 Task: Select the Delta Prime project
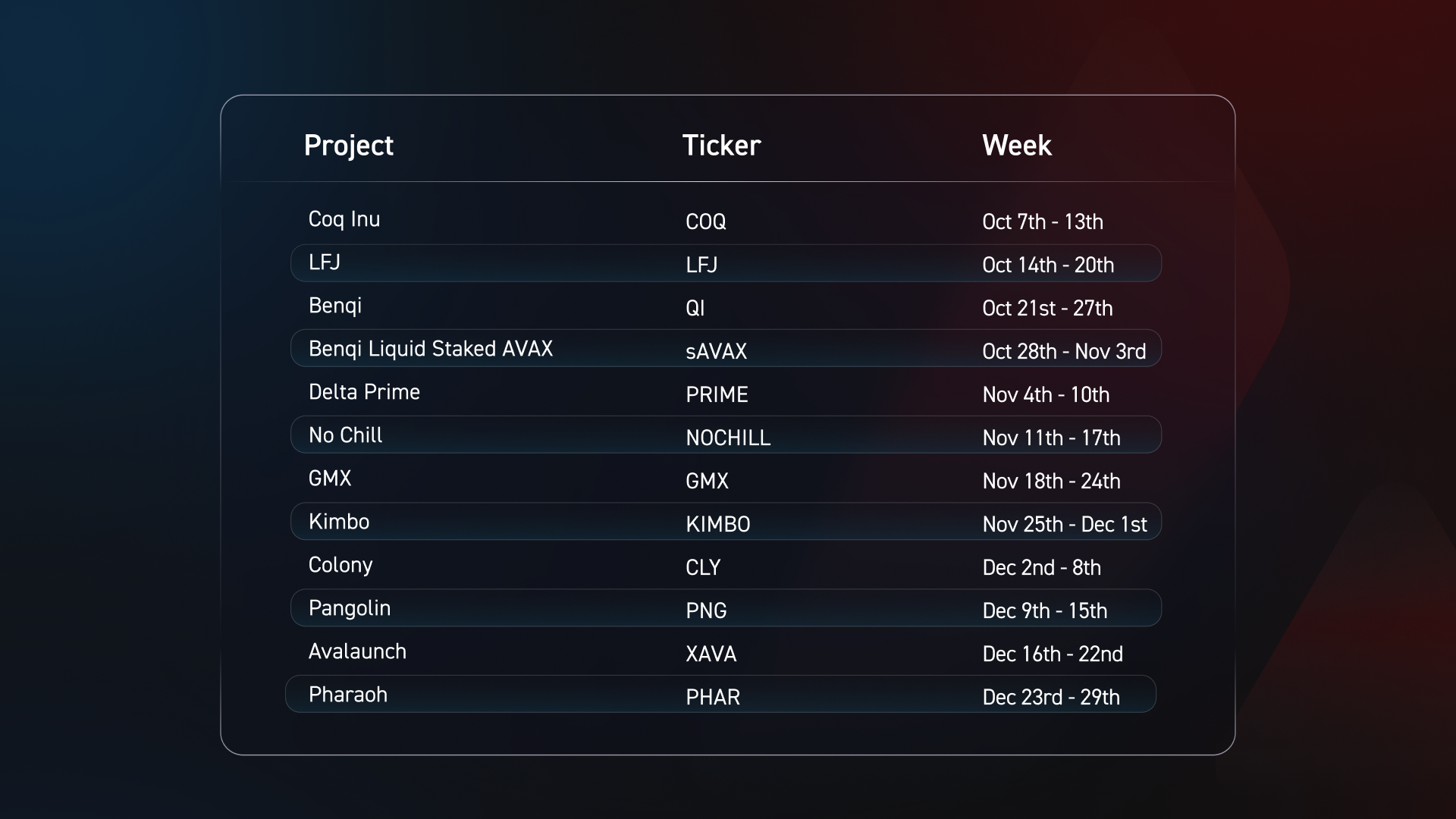364,392
